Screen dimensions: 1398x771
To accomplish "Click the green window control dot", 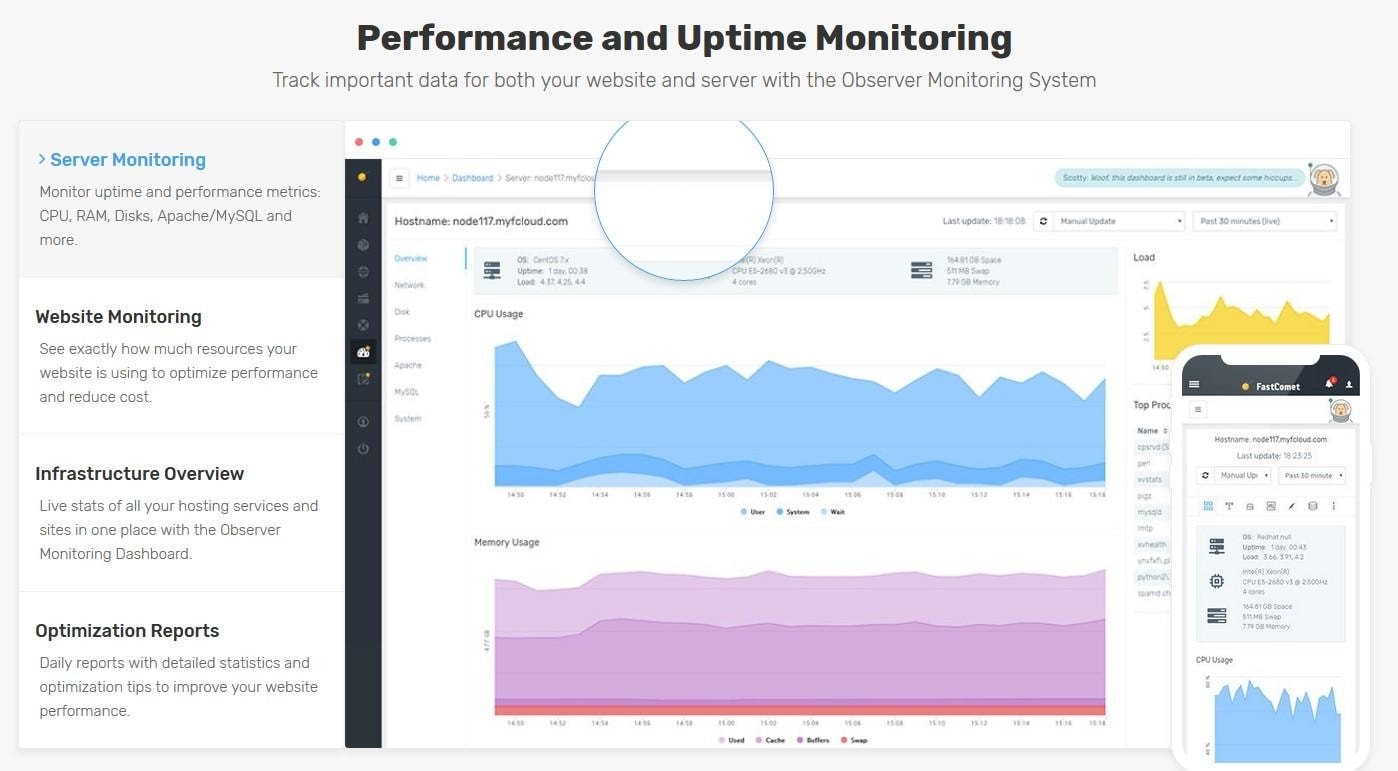I will pyautogui.click(x=393, y=142).
